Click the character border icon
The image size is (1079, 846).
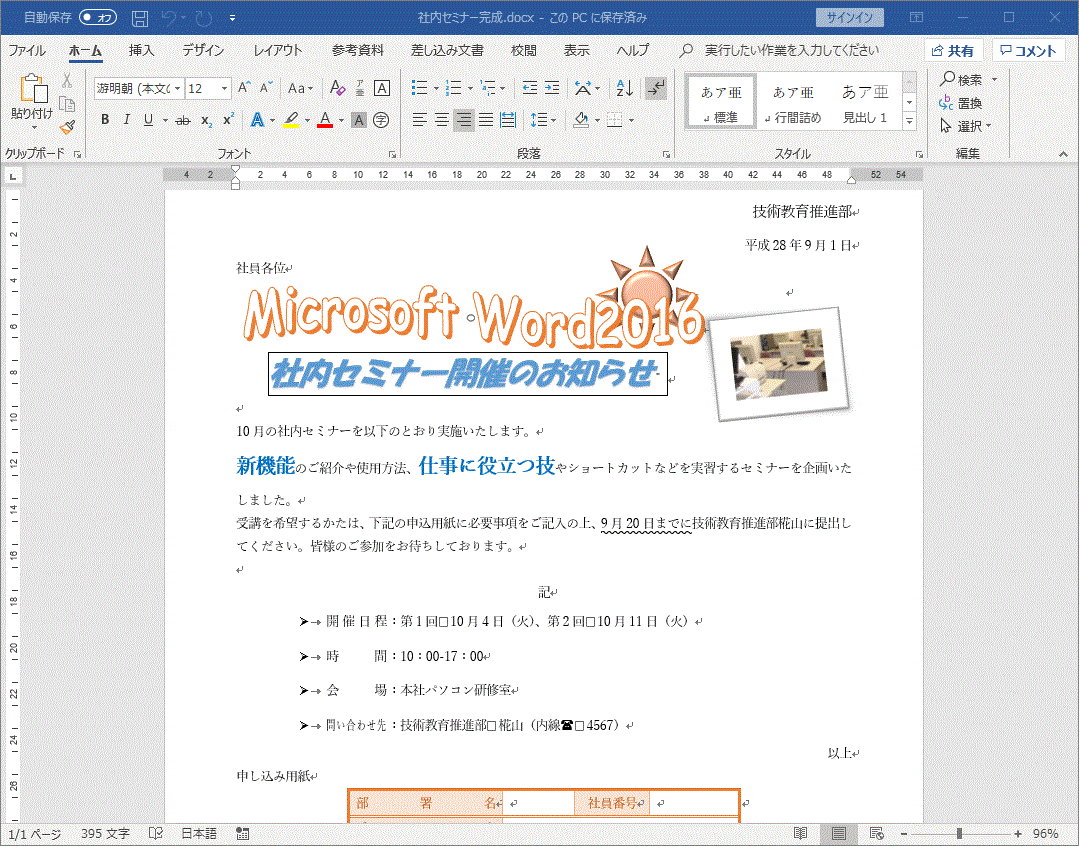(382, 88)
